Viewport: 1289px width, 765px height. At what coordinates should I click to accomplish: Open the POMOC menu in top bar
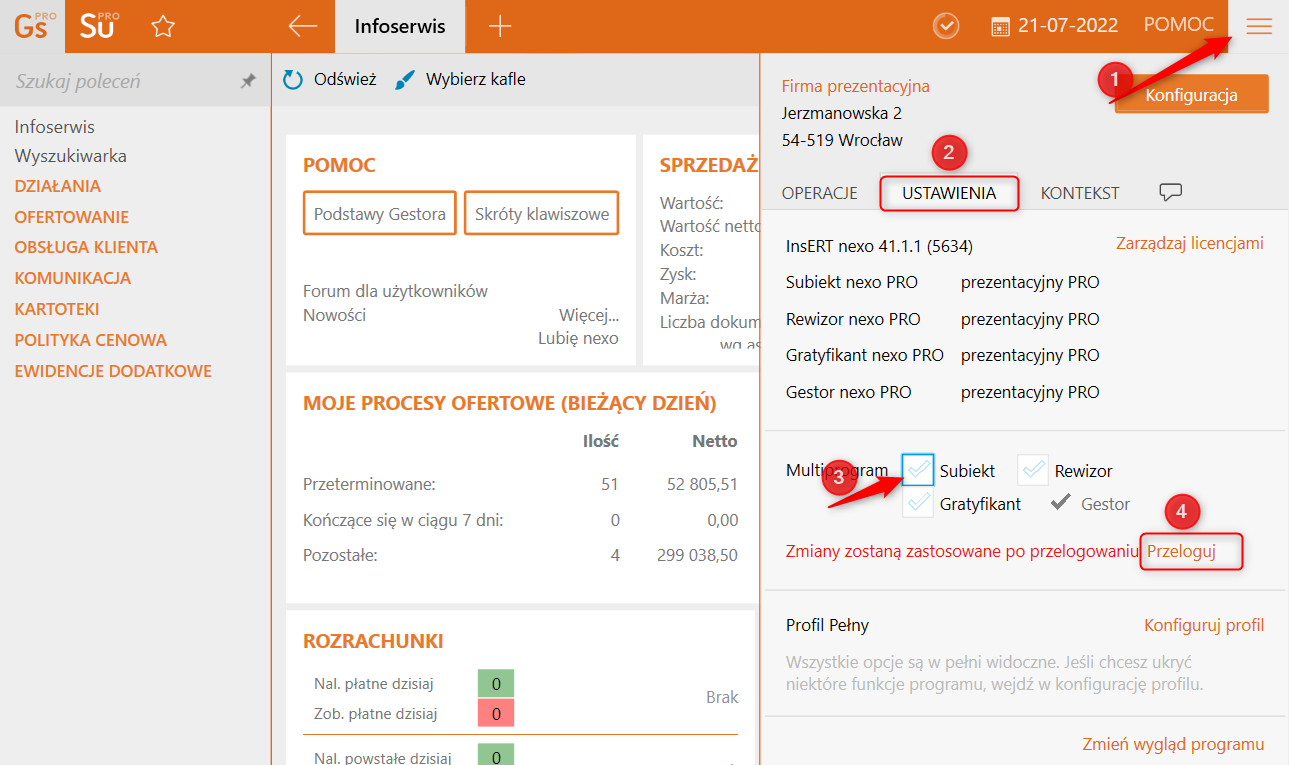[x=1179, y=25]
